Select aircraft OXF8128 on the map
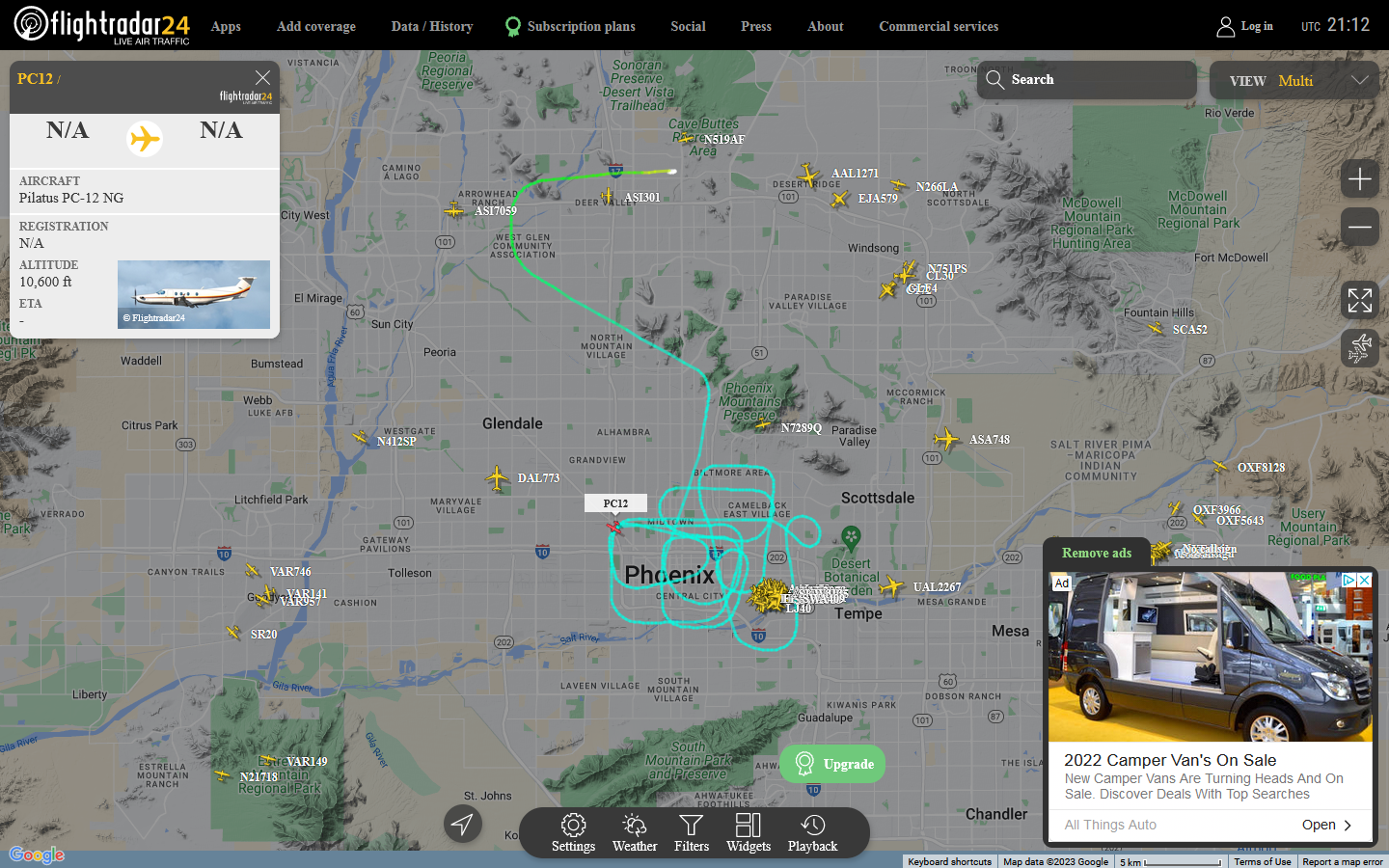The image size is (1389, 868). point(1220,467)
